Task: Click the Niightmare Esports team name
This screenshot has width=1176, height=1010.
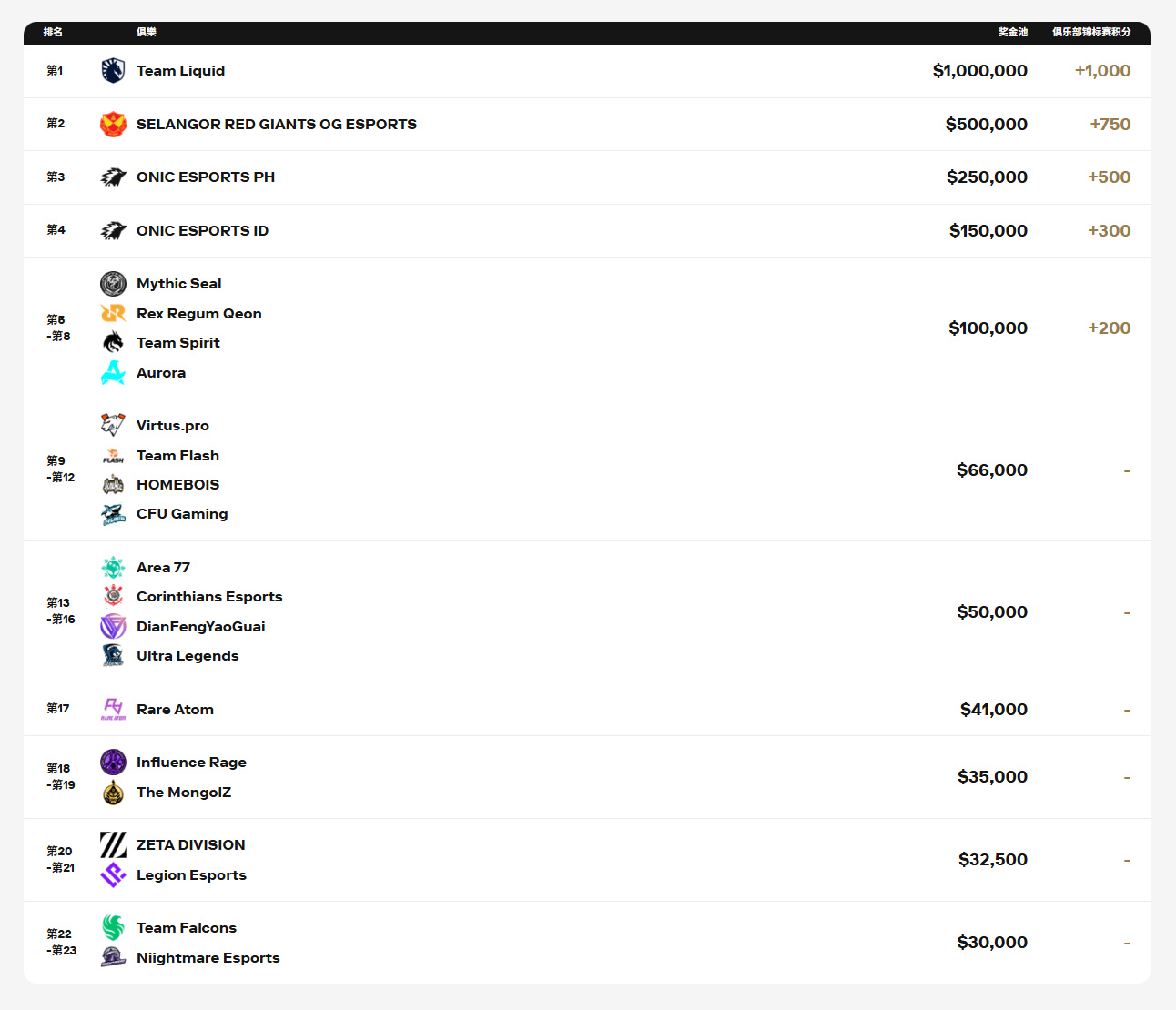Action: click(208, 958)
